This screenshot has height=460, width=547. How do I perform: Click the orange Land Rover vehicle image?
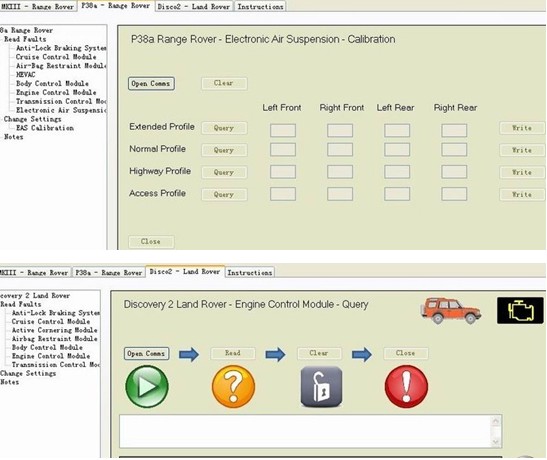pyautogui.click(x=451, y=310)
